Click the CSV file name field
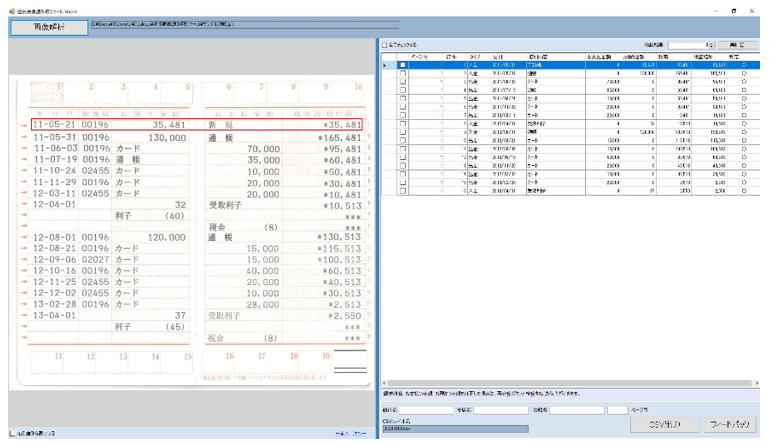This screenshot has width=769, height=445. click(455, 429)
